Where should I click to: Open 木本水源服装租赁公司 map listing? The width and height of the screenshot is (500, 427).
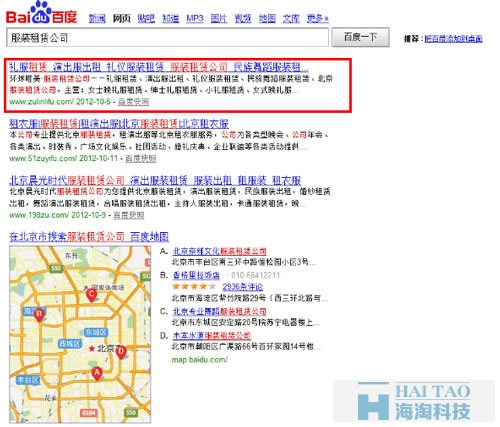[x=212, y=335]
